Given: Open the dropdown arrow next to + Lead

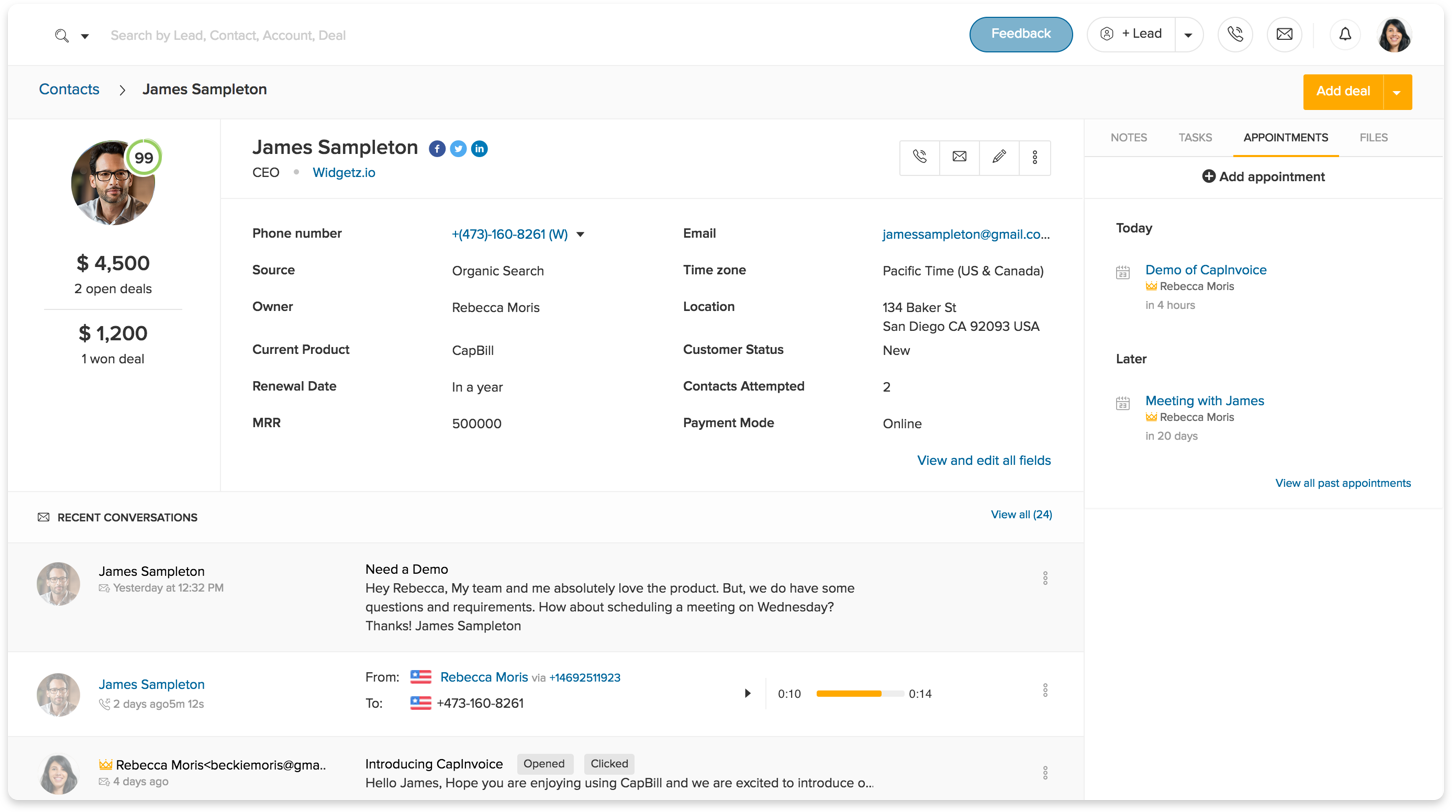Looking at the screenshot, I should (1188, 35).
